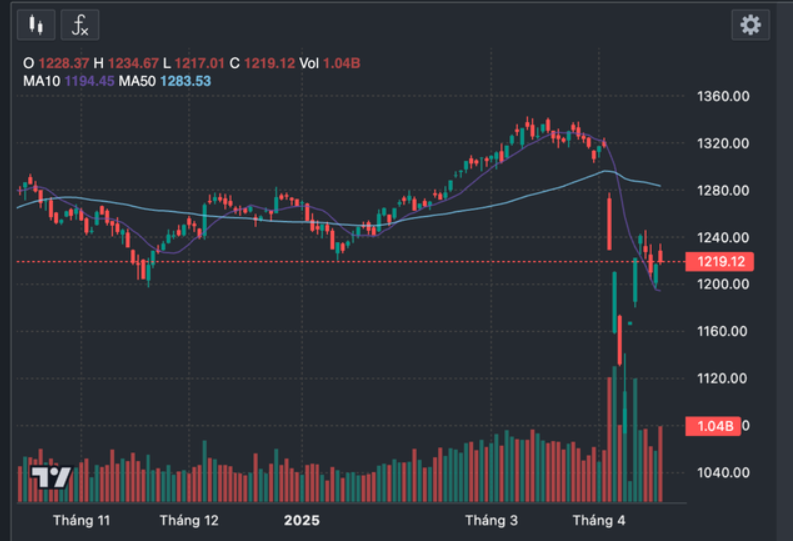This screenshot has width=793, height=541.
Task: Open the fx indicators menu
Action: click(80, 24)
